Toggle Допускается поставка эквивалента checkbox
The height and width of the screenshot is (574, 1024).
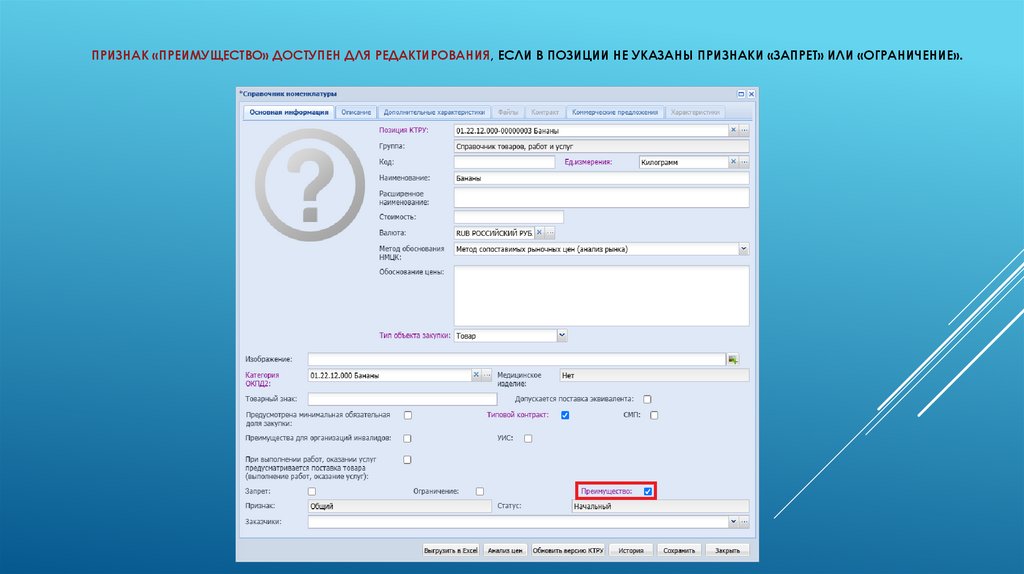[x=647, y=399]
